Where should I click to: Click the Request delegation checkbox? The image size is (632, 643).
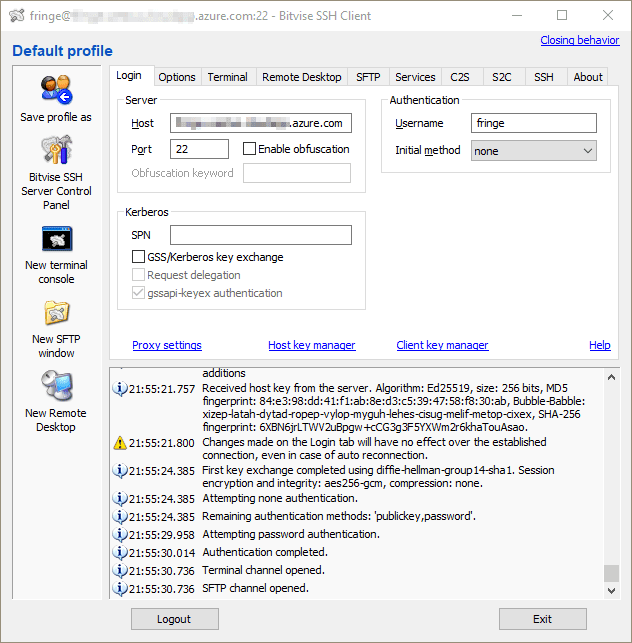(138, 275)
